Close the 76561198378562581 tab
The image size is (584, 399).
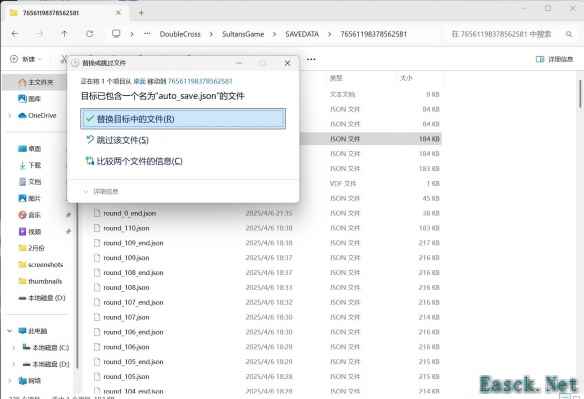[x=118, y=13]
